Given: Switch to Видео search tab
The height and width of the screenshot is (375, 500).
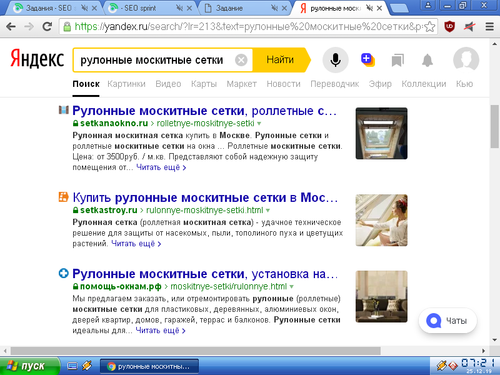Looking at the screenshot, I should coord(168,84).
